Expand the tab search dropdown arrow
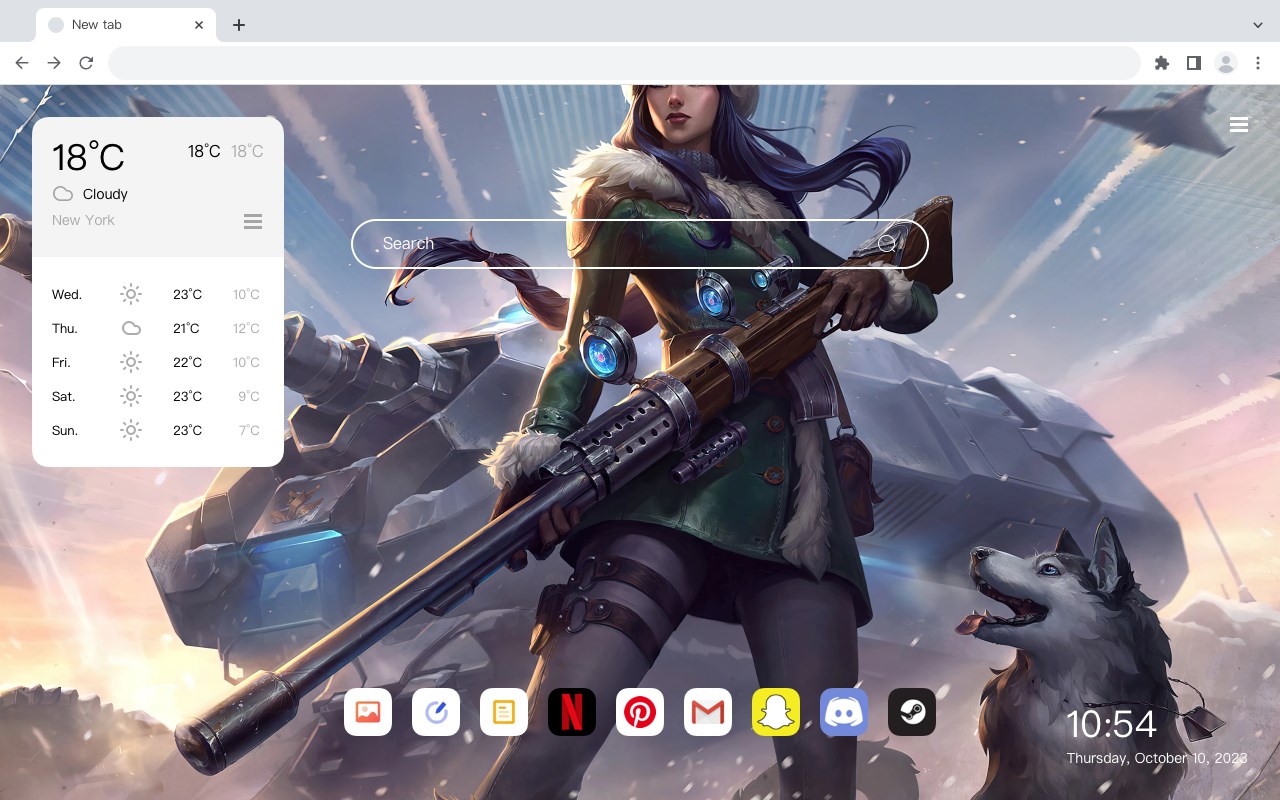The image size is (1280, 800). (1258, 25)
